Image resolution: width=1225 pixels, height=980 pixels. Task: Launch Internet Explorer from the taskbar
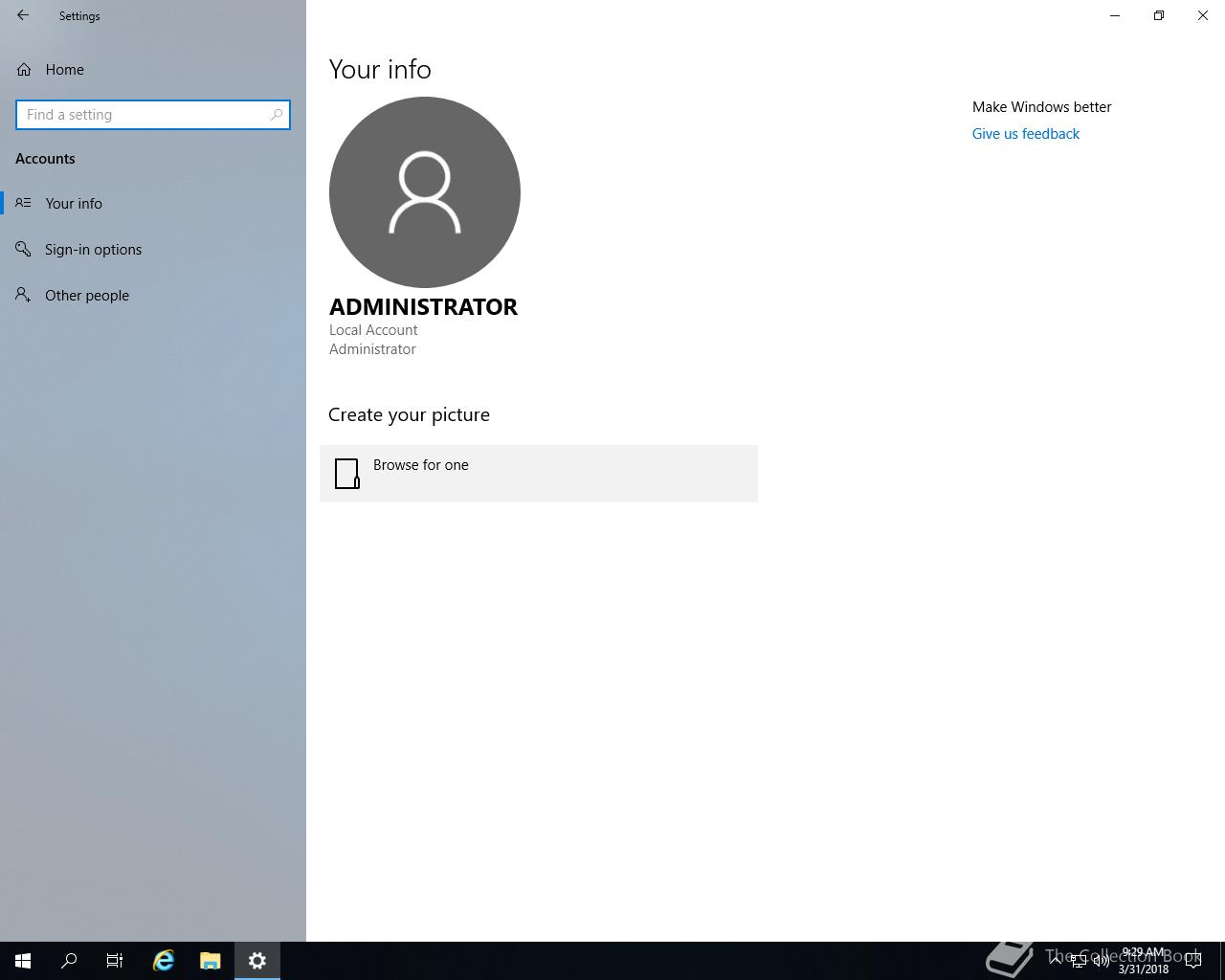(x=164, y=961)
